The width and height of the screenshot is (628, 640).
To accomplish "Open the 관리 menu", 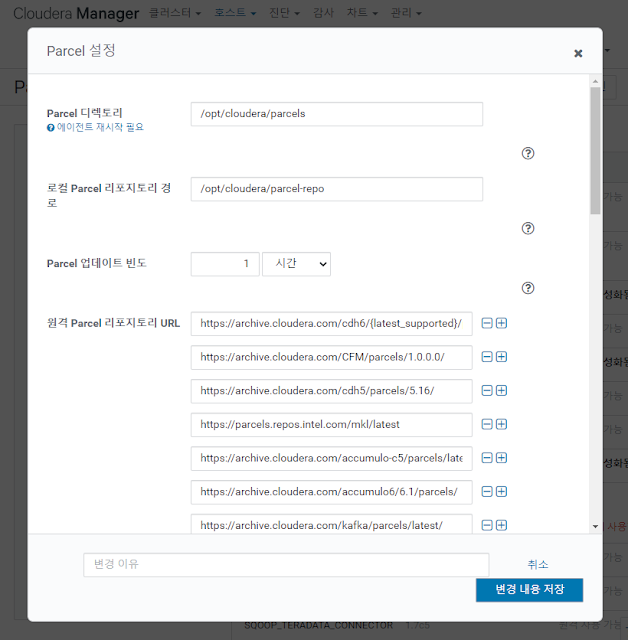I will point(406,13).
